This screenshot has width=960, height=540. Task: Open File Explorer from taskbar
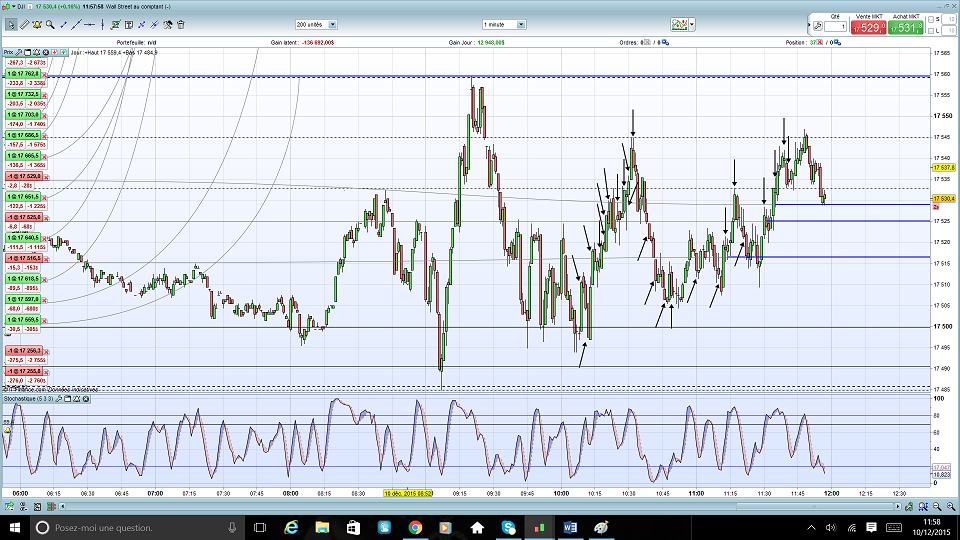coord(322,527)
